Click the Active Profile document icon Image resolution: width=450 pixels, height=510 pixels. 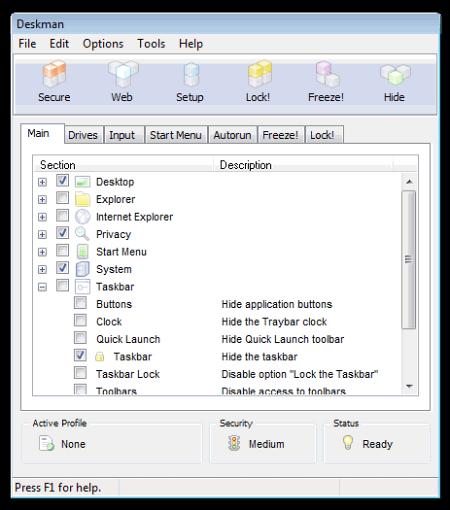(46, 444)
